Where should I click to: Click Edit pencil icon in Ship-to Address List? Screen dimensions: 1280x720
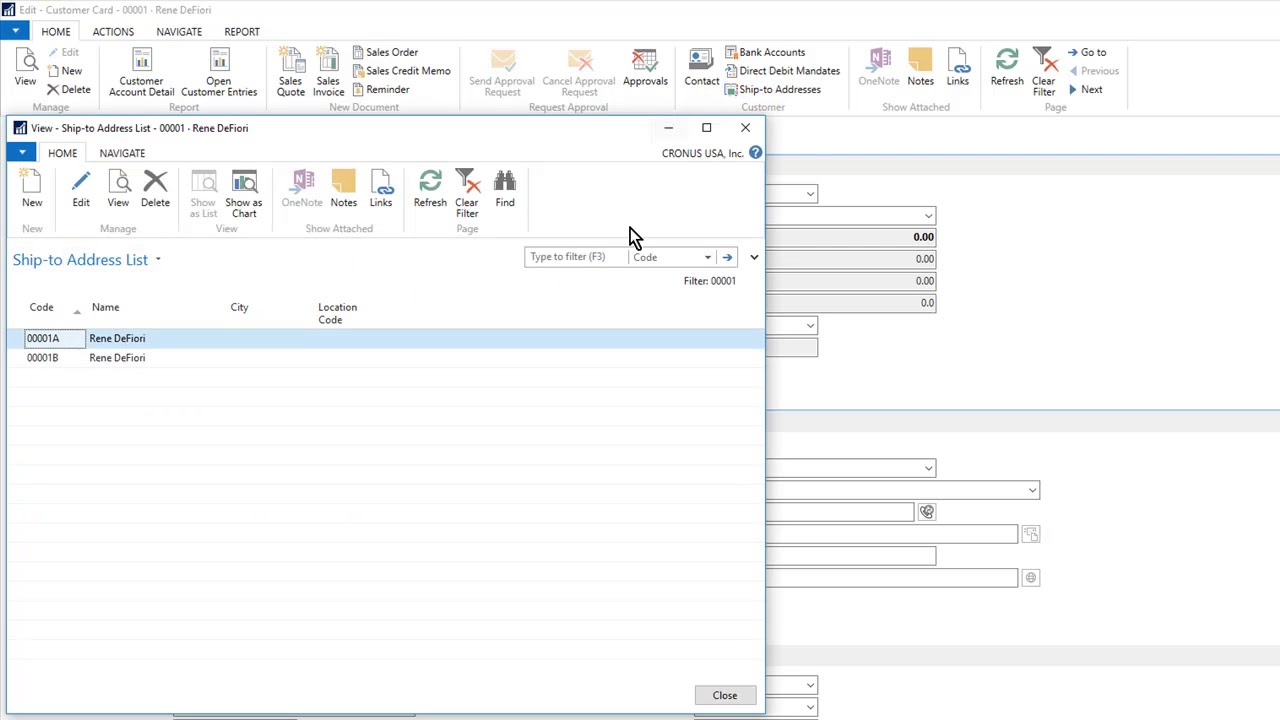coord(81,190)
